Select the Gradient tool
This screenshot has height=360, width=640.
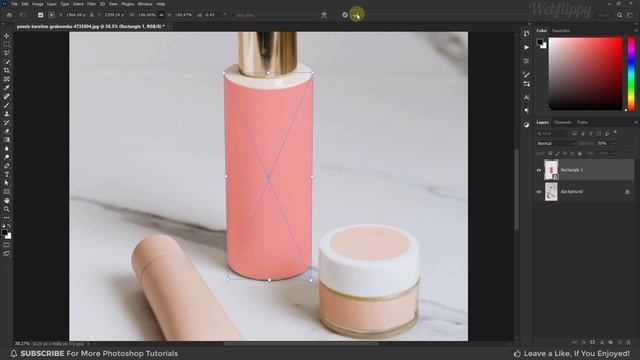7,140
